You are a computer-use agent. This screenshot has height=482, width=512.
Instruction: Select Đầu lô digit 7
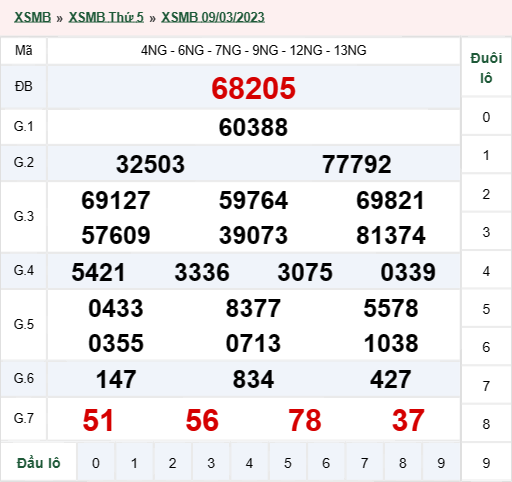pyautogui.click(x=364, y=463)
